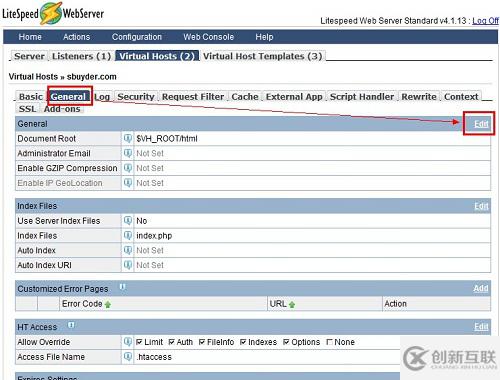Open info icon beside Customized Error Pages
Screen dimensions: 500x380
click(122, 287)
